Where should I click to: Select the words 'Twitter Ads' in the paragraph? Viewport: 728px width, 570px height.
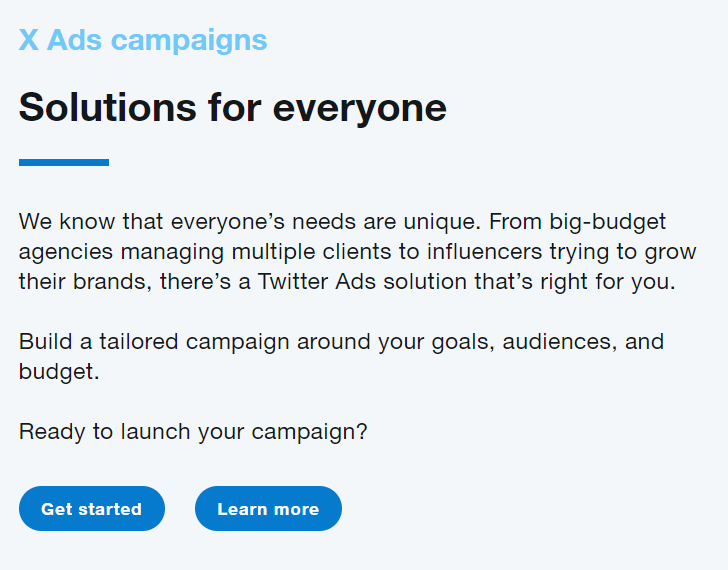click(317, 281)
